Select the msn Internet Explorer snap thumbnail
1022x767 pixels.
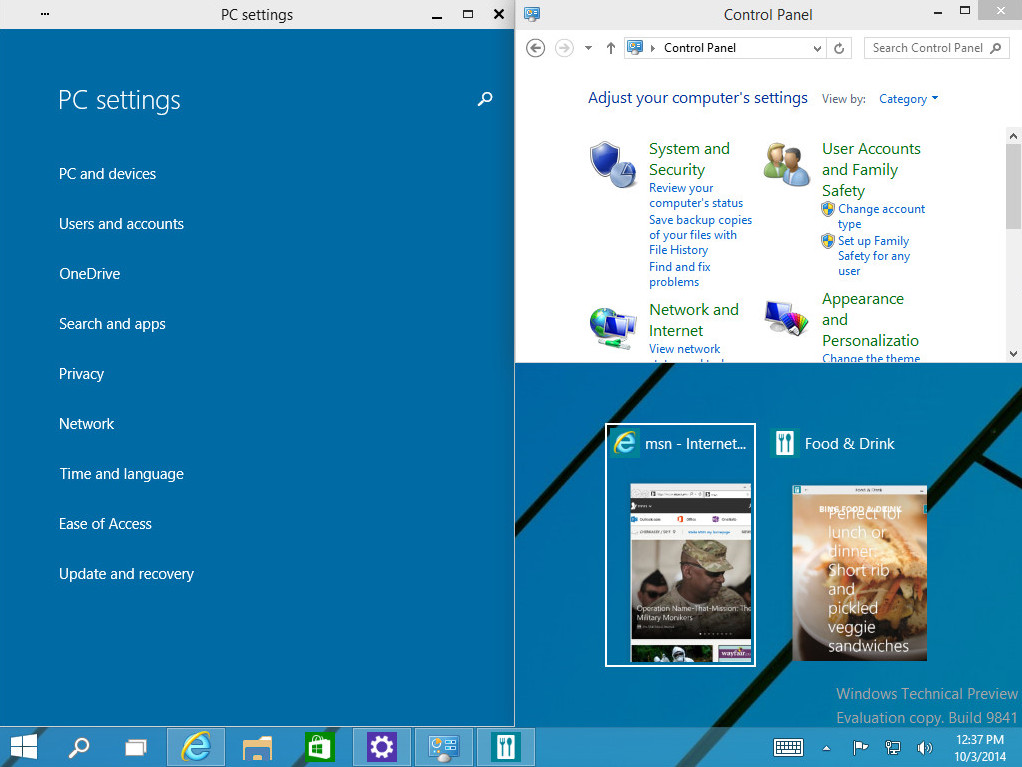[680, 545]
